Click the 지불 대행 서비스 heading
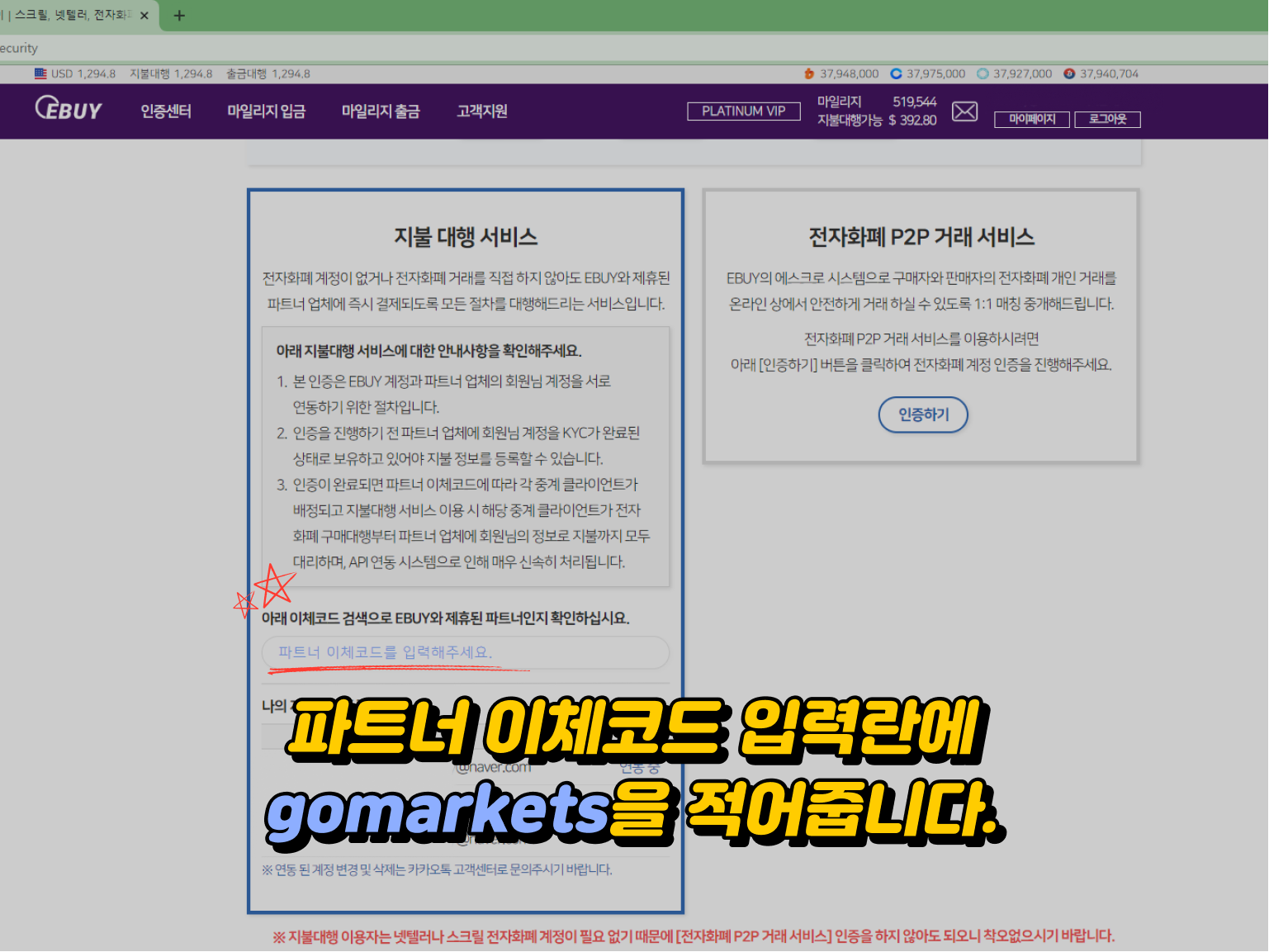Image resolution: width=1269 pixels, height=952 pixels. pos(466,237)
